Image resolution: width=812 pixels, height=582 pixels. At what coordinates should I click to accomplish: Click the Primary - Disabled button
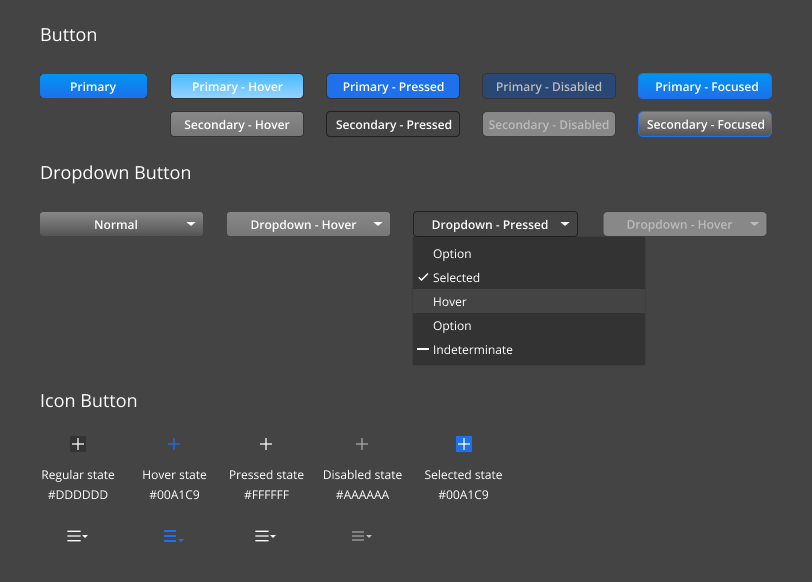548,86
